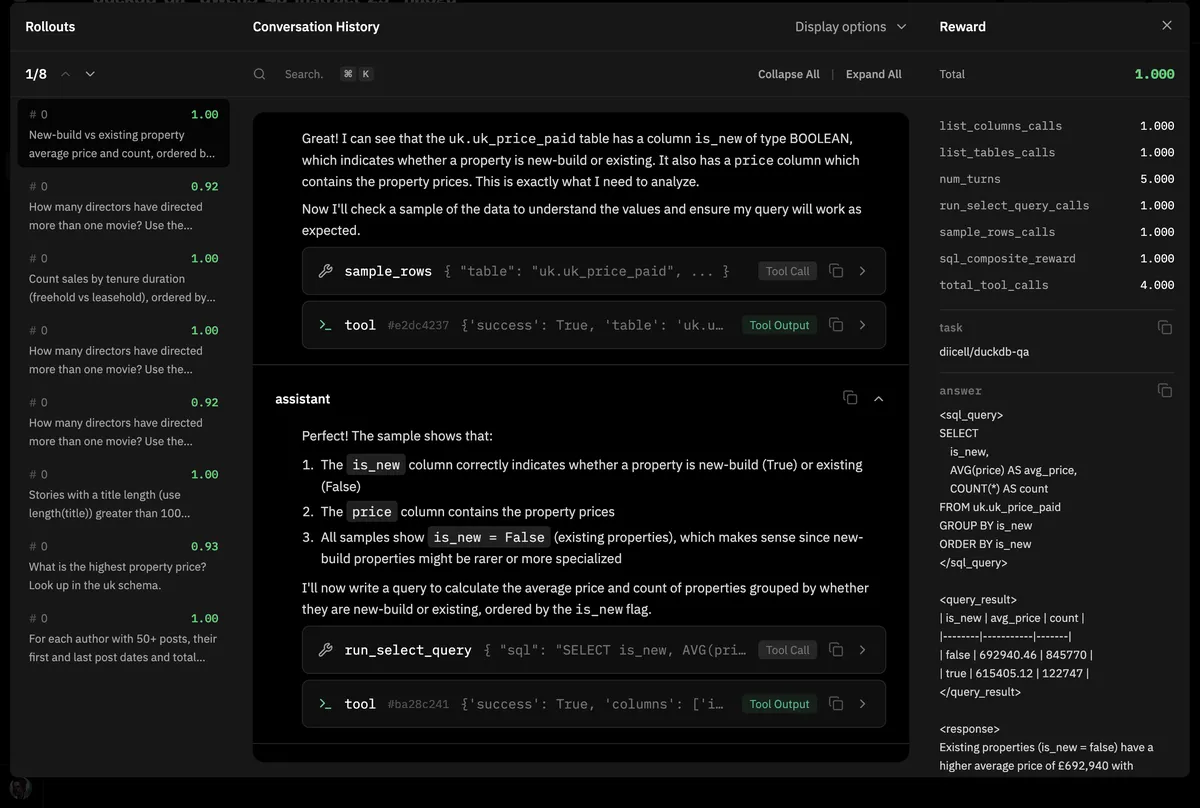
Task: Click the Tool Output badge on #e2dc4237
Action: point(780,325)
